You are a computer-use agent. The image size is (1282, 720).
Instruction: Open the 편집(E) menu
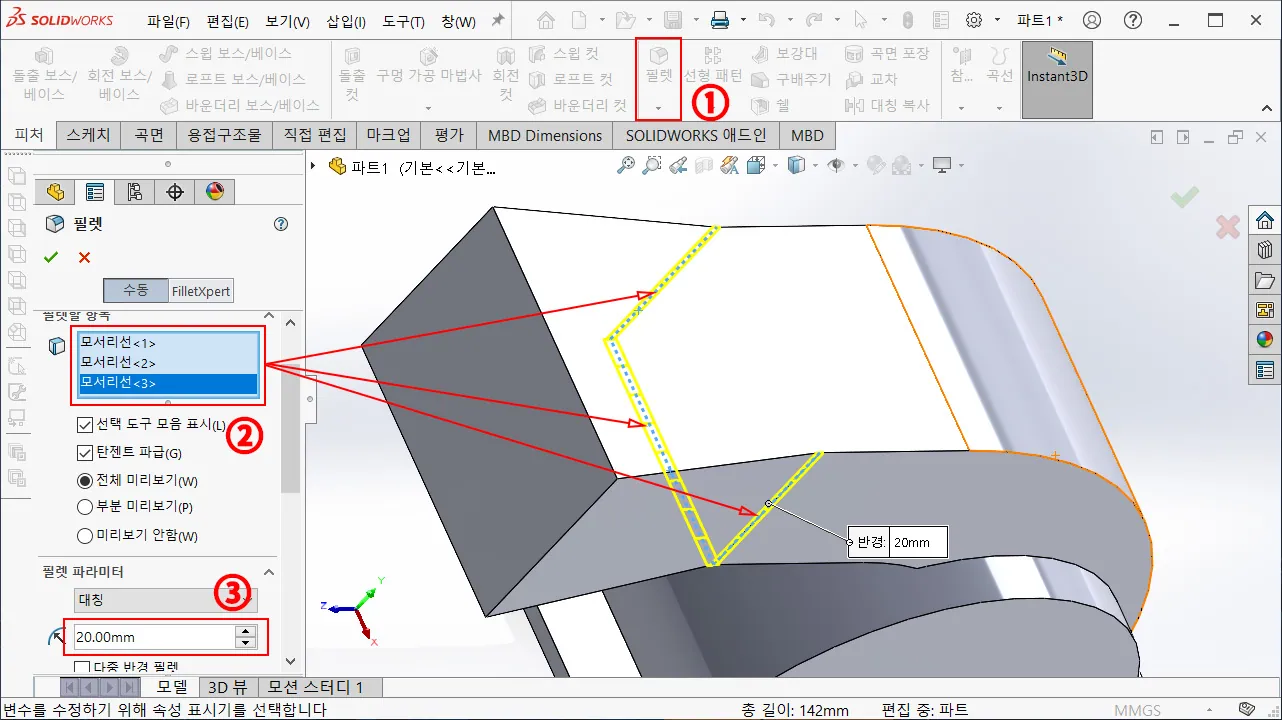coord(228,22)
